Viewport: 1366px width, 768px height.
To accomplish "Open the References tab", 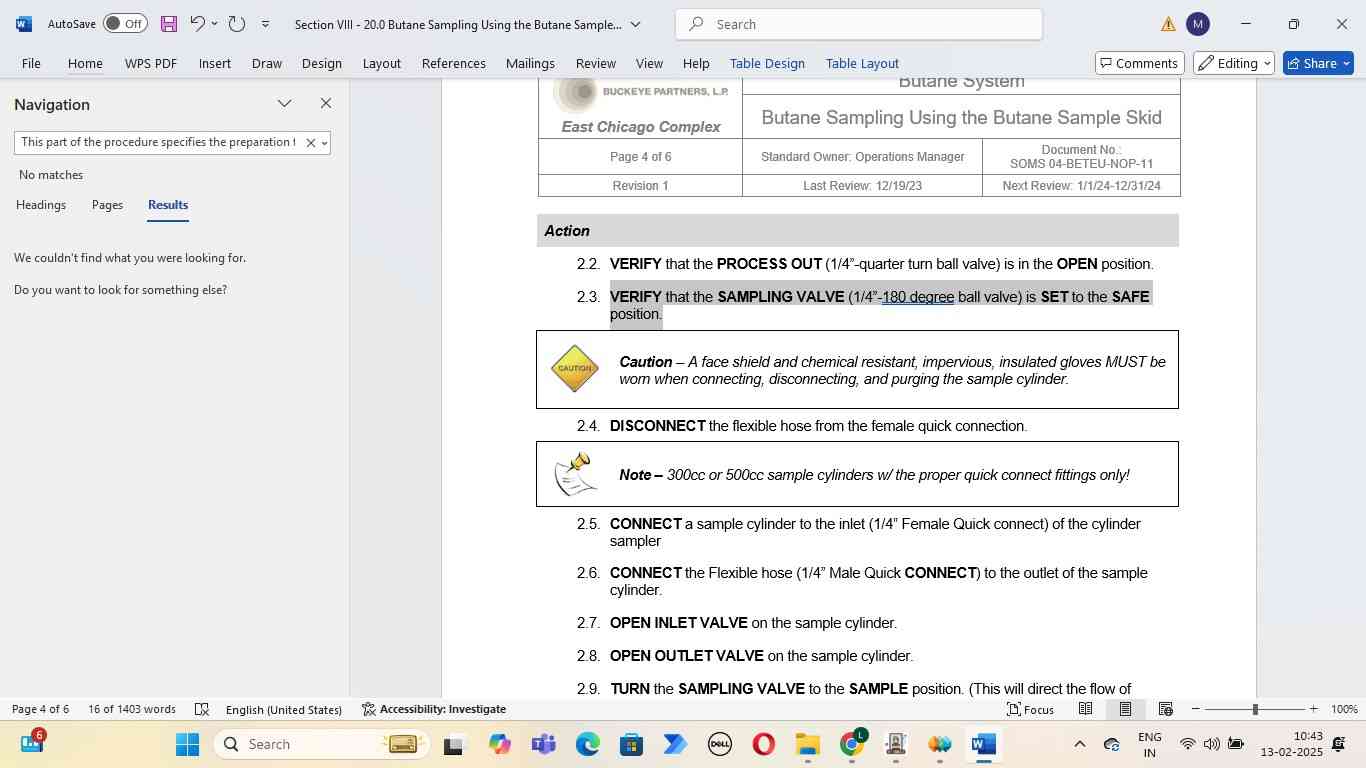I will (x=454, y=63).
